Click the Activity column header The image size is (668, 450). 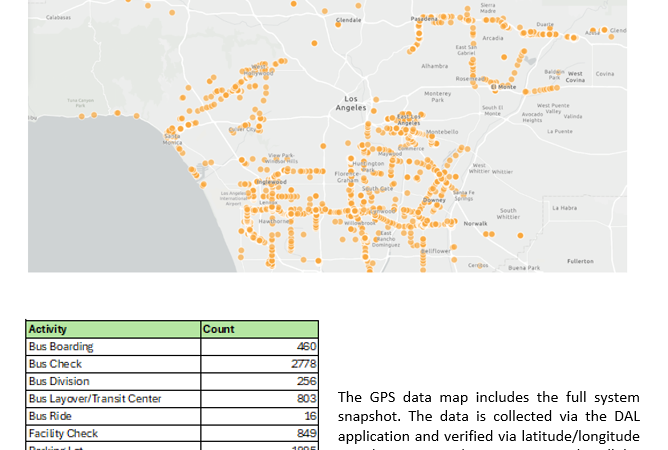[47, 329]
